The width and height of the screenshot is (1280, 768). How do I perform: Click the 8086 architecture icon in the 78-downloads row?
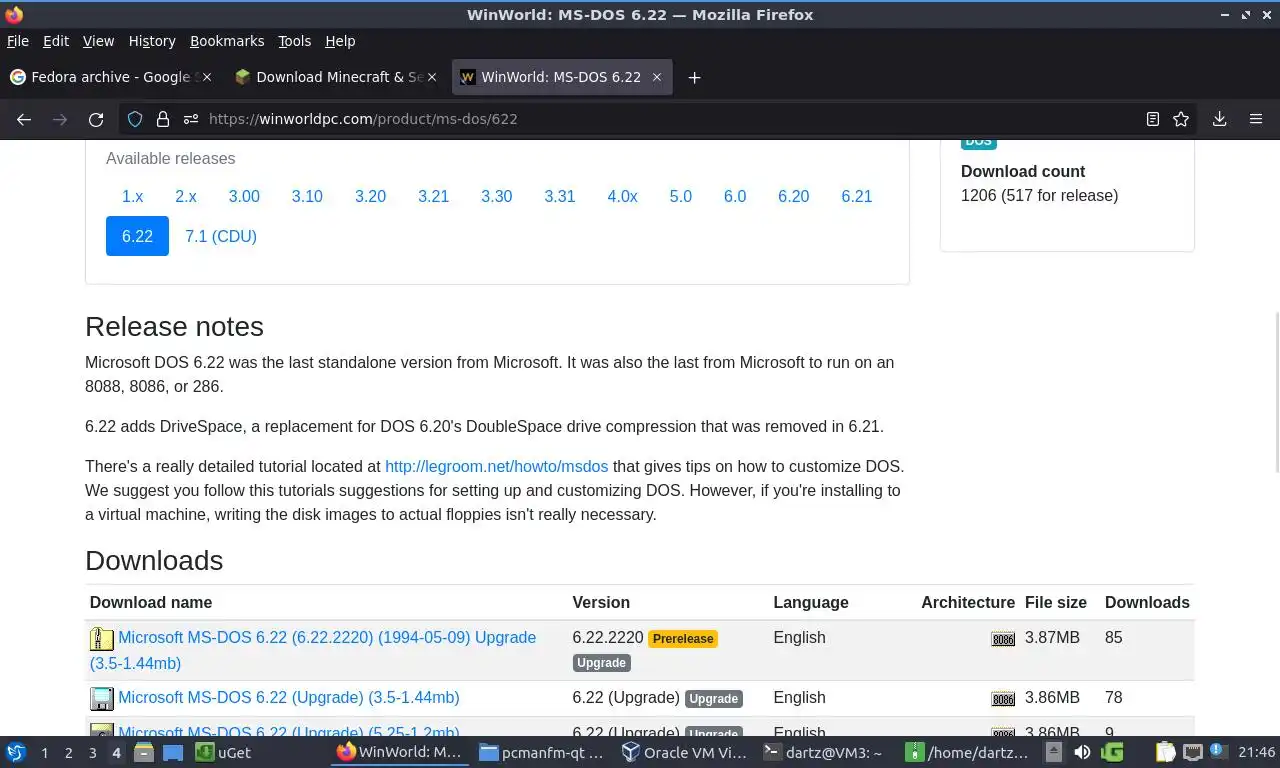point(1003,699)
